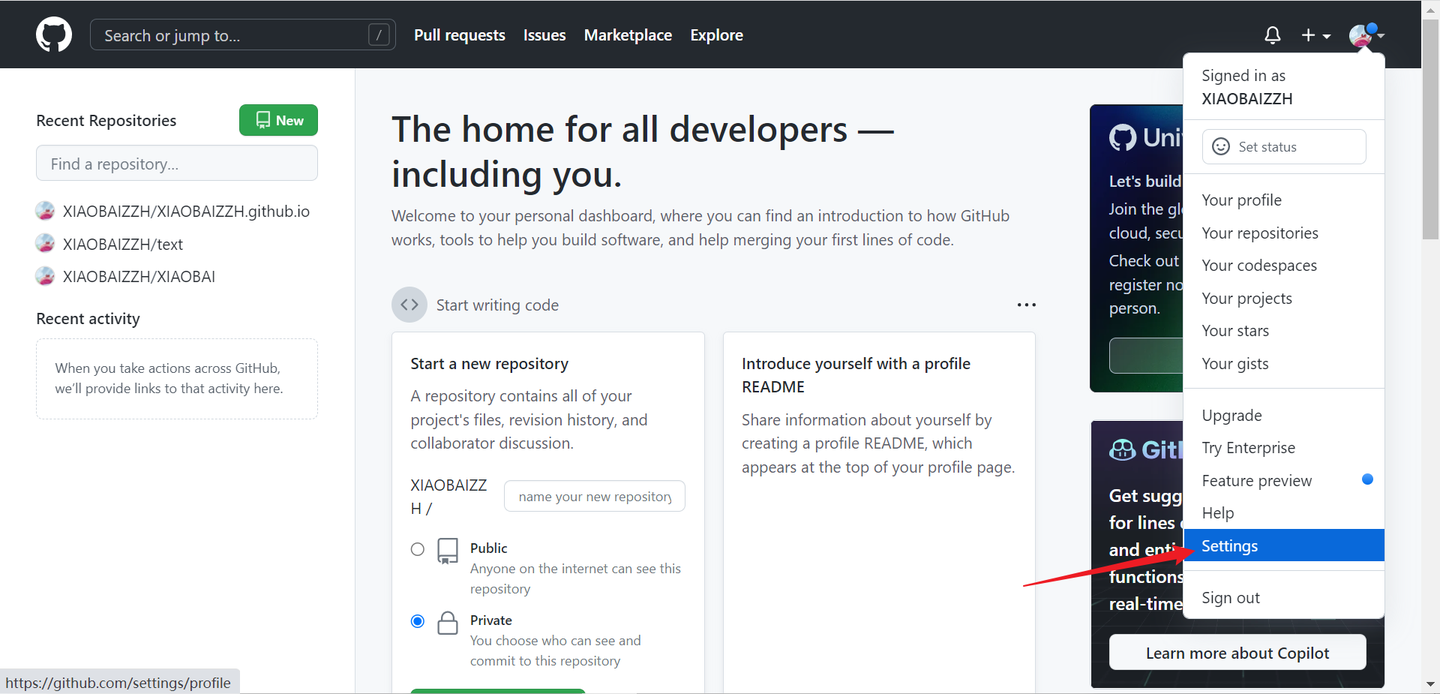Open Your gists menu entry
Screen dimensions: 1440x694
(1284, 364)
